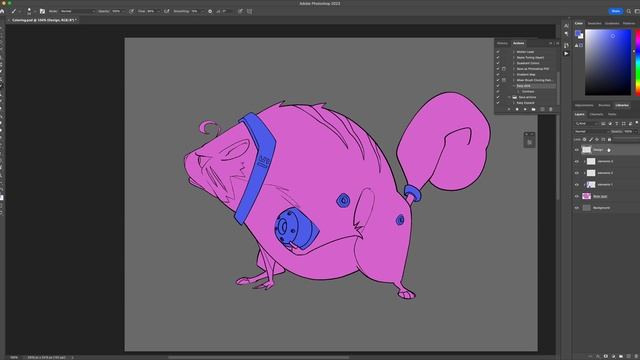Expand the Molten Lead action
The height and width of the screenshot is (360, 640).
tap(514, 52)
